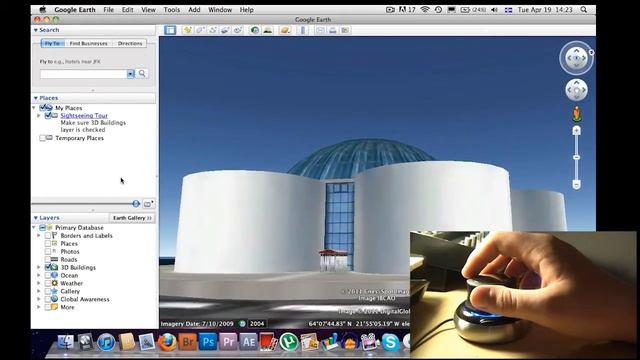Viewport: 640px width, 360px height.
Task: Click the Street View pegman icon
Action: click(576, 114)
